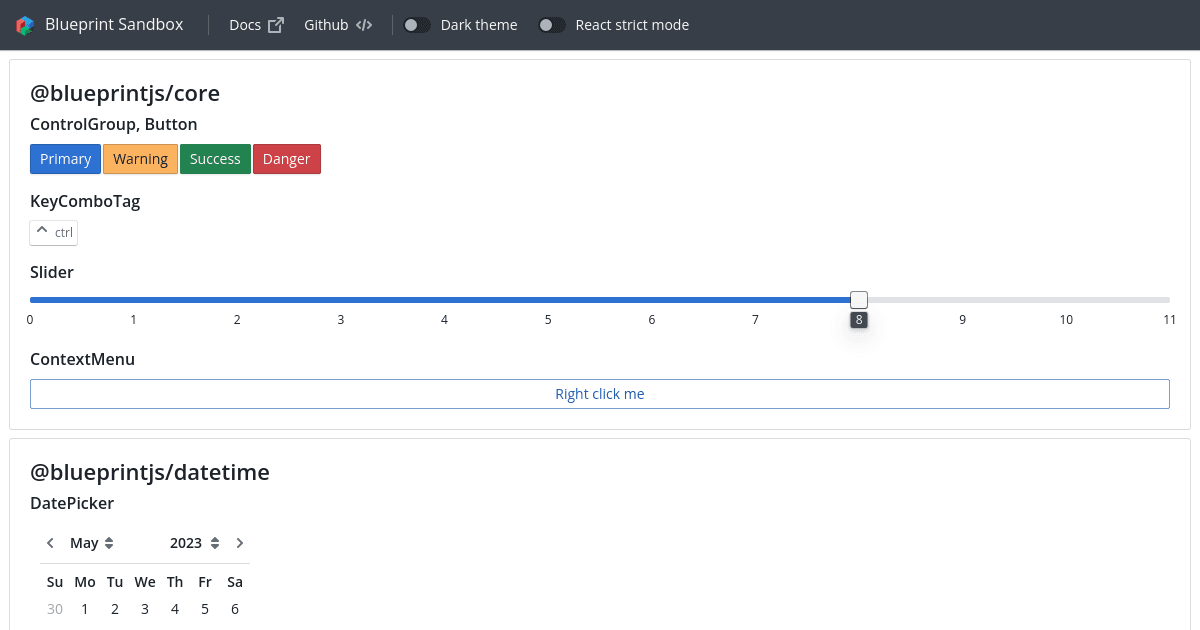
Task: Open the Docs page
Action: coord(243,24)
